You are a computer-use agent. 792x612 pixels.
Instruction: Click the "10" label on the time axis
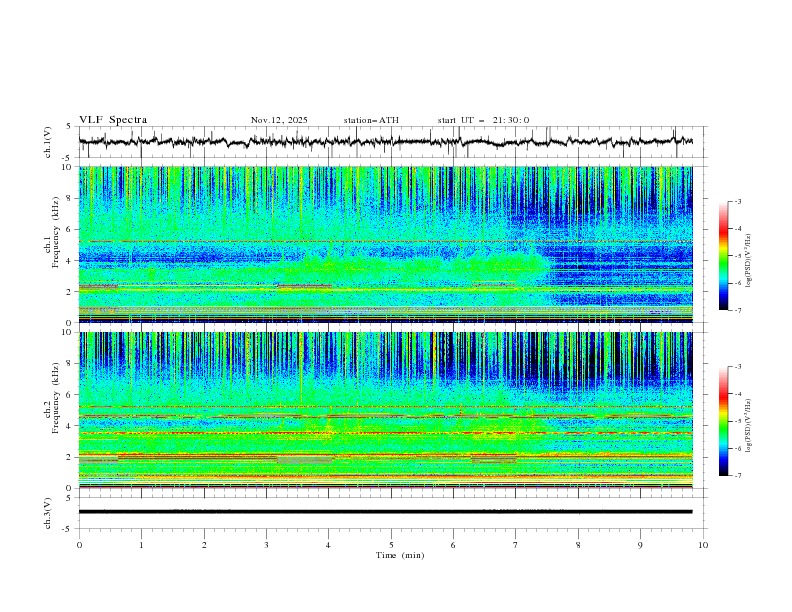(x=703, y=545)
